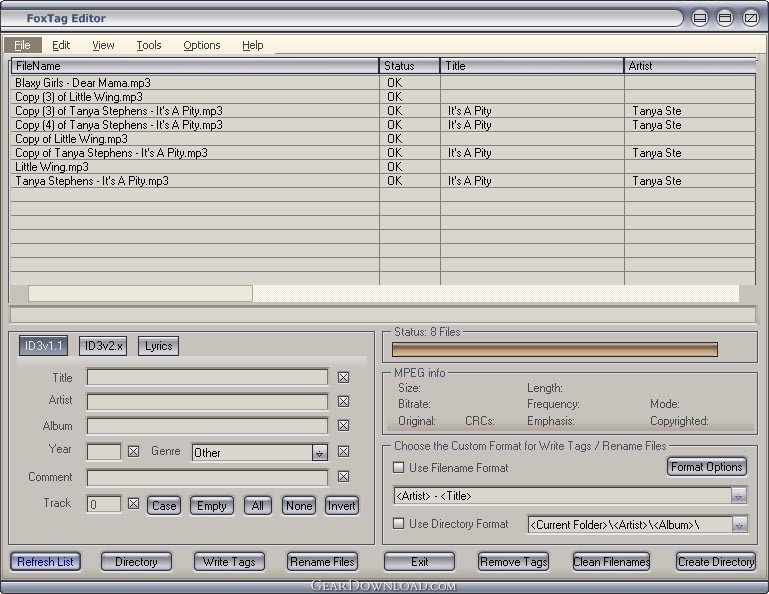Image resolution: width=769 pixels, height=594 pixels.
Task: Sort by the Status column header
Action: click(410, 66)
